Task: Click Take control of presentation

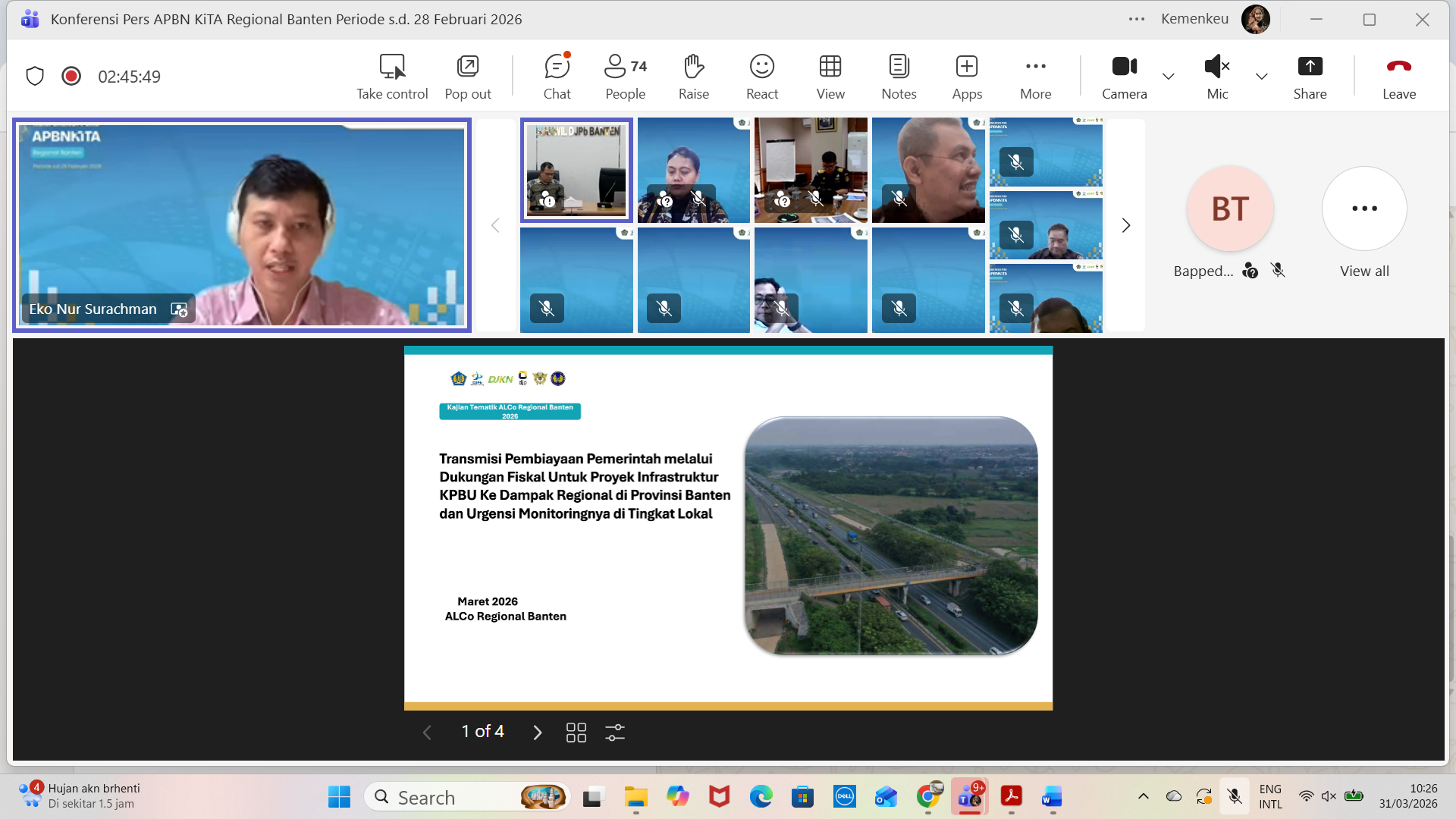Action: [x=392, y=76]
